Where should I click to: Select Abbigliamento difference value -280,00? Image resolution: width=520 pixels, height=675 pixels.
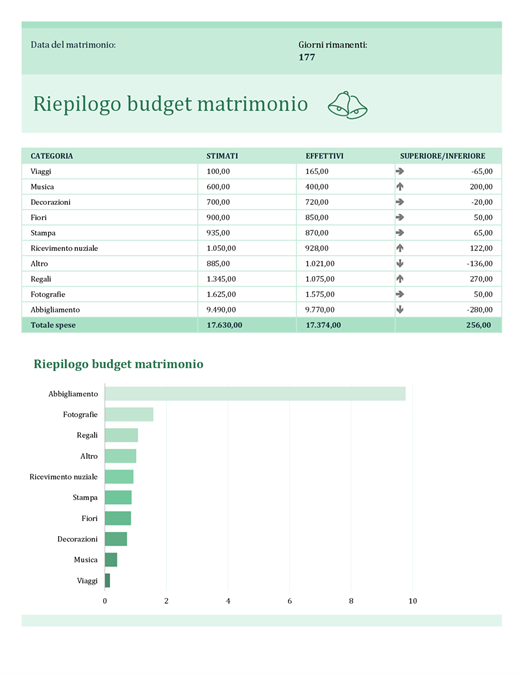[x=480, y=310]
